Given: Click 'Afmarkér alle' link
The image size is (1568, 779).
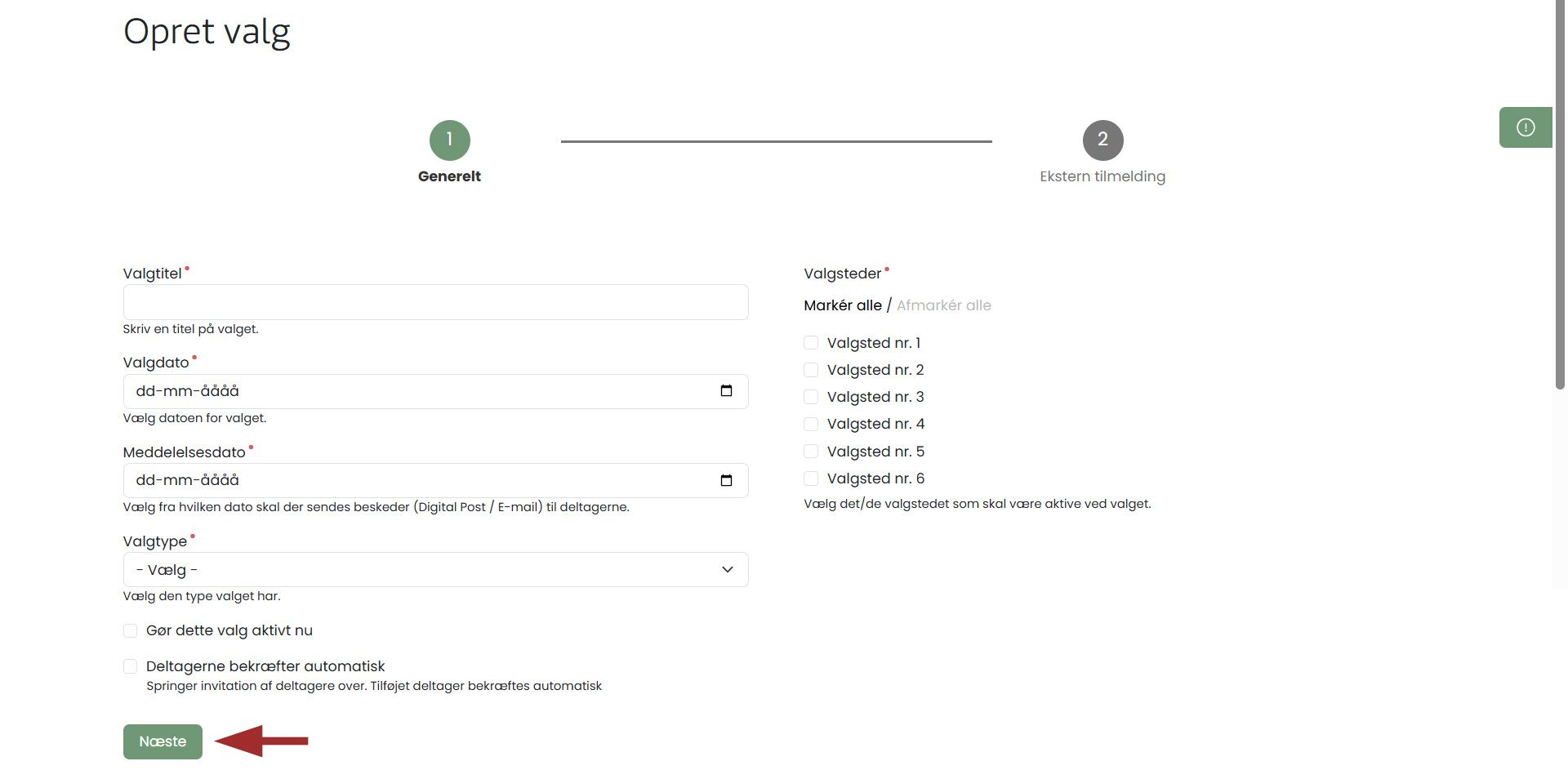Looking at the screenshot, I should (x=943, y=305).
